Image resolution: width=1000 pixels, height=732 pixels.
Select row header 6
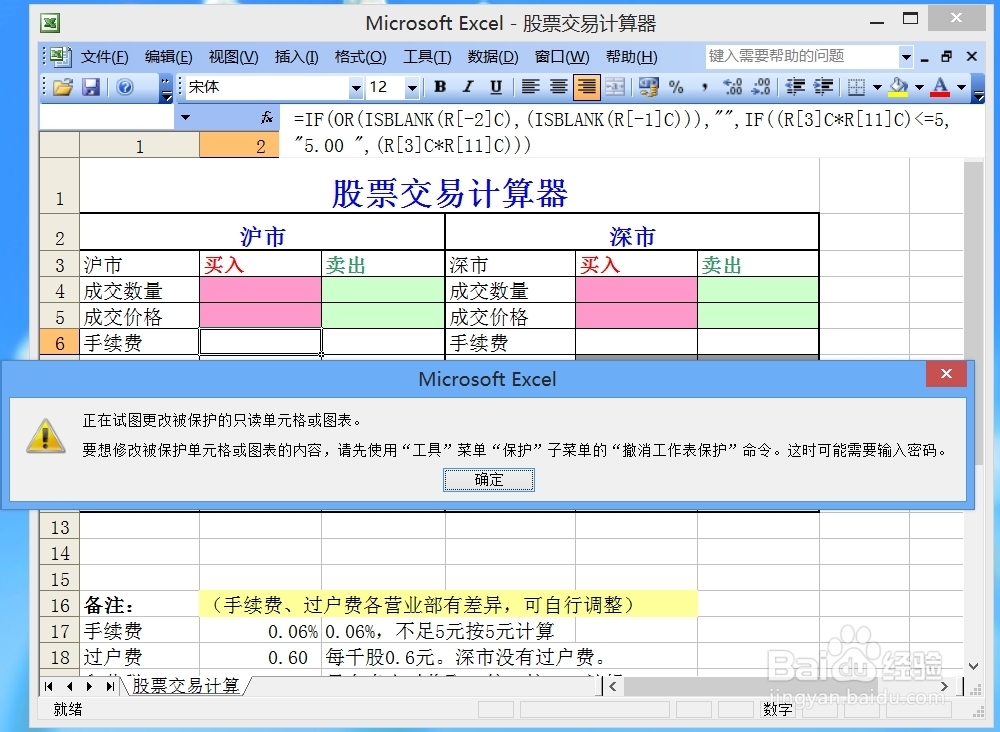pos(59,342)
